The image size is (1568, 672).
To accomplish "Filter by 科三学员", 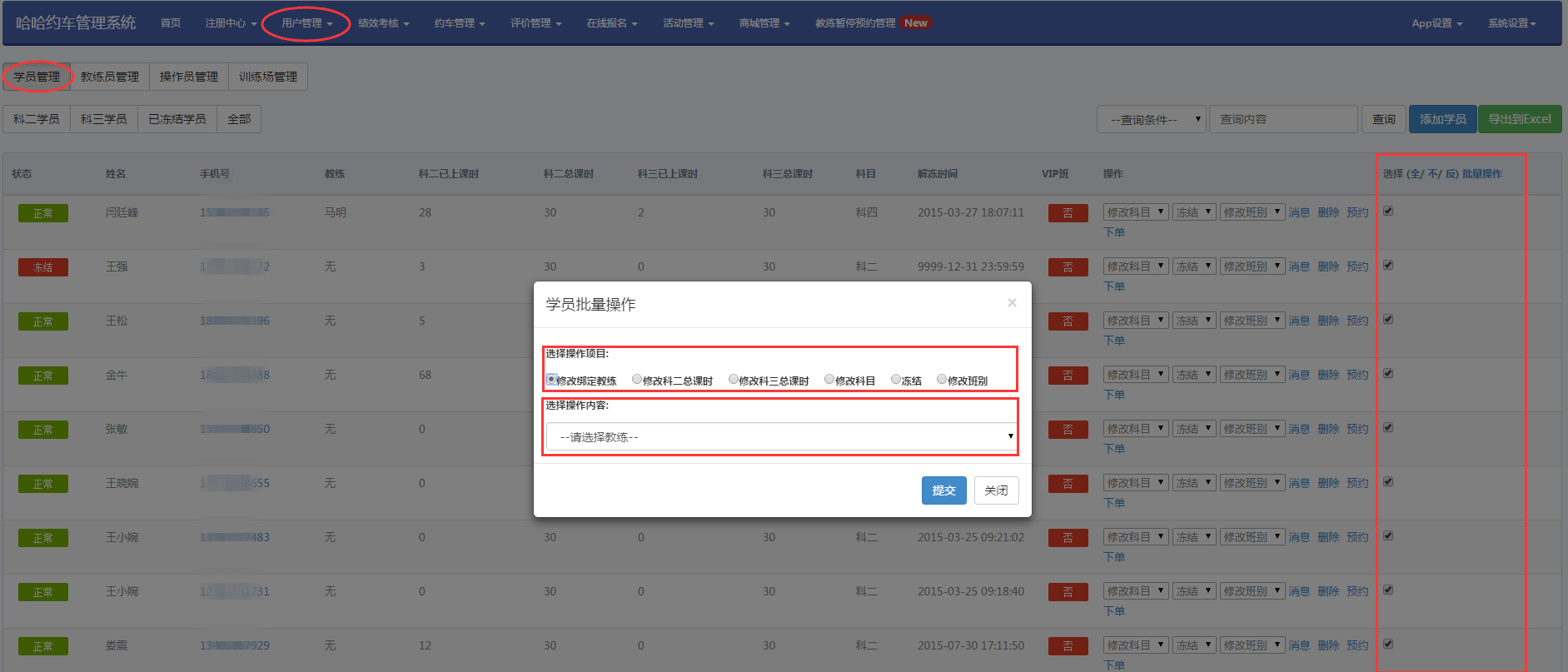I will (104, 119).
